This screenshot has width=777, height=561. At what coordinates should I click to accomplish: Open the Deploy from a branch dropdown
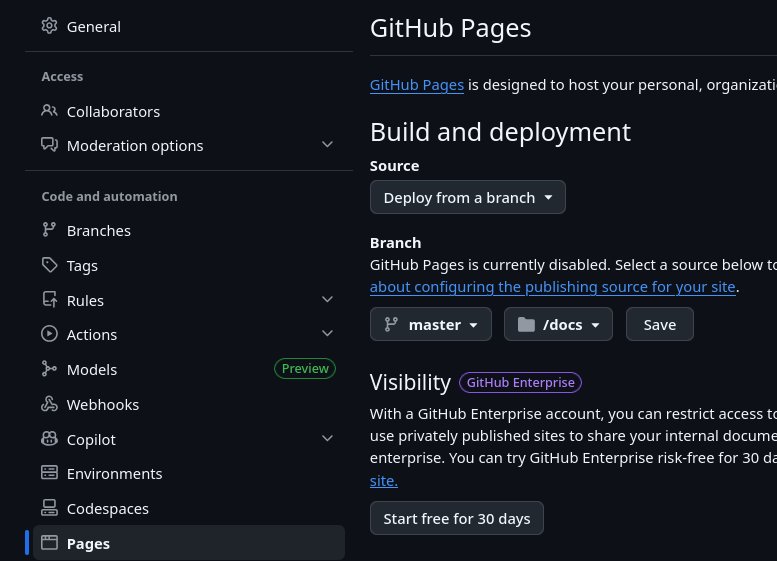coord(467,197)
